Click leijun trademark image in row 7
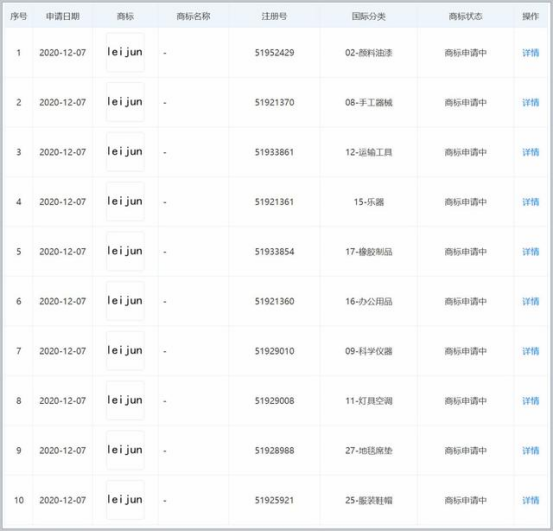The image size is (553, 531). tap(125, 351)
